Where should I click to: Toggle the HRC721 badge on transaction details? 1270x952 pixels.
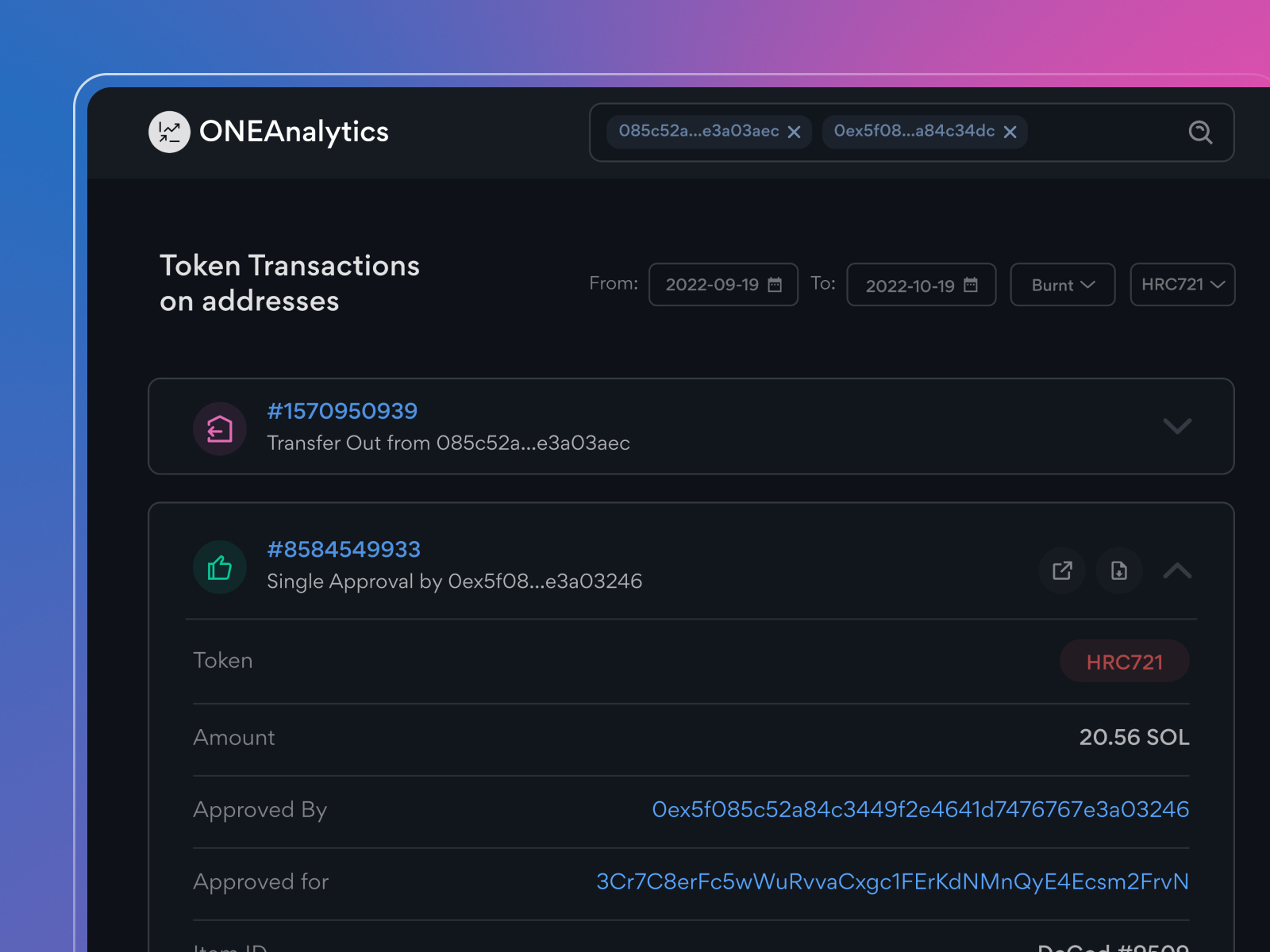tap(1125, 662)
